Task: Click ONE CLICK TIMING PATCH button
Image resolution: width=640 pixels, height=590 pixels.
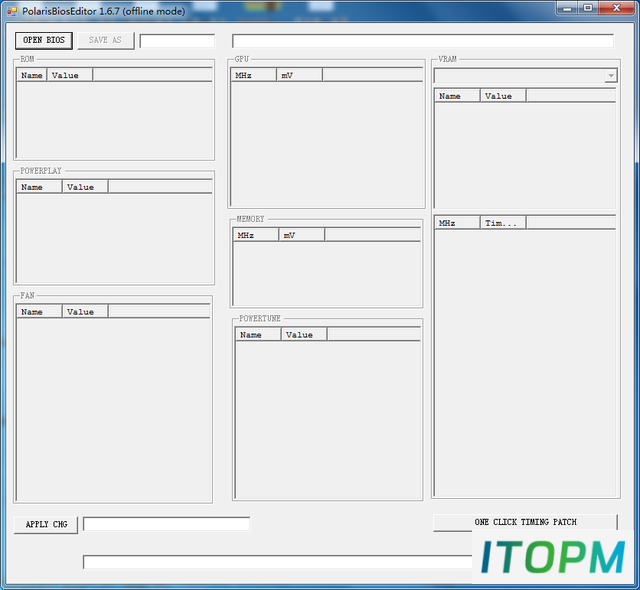Action: (x=525, y=523)
